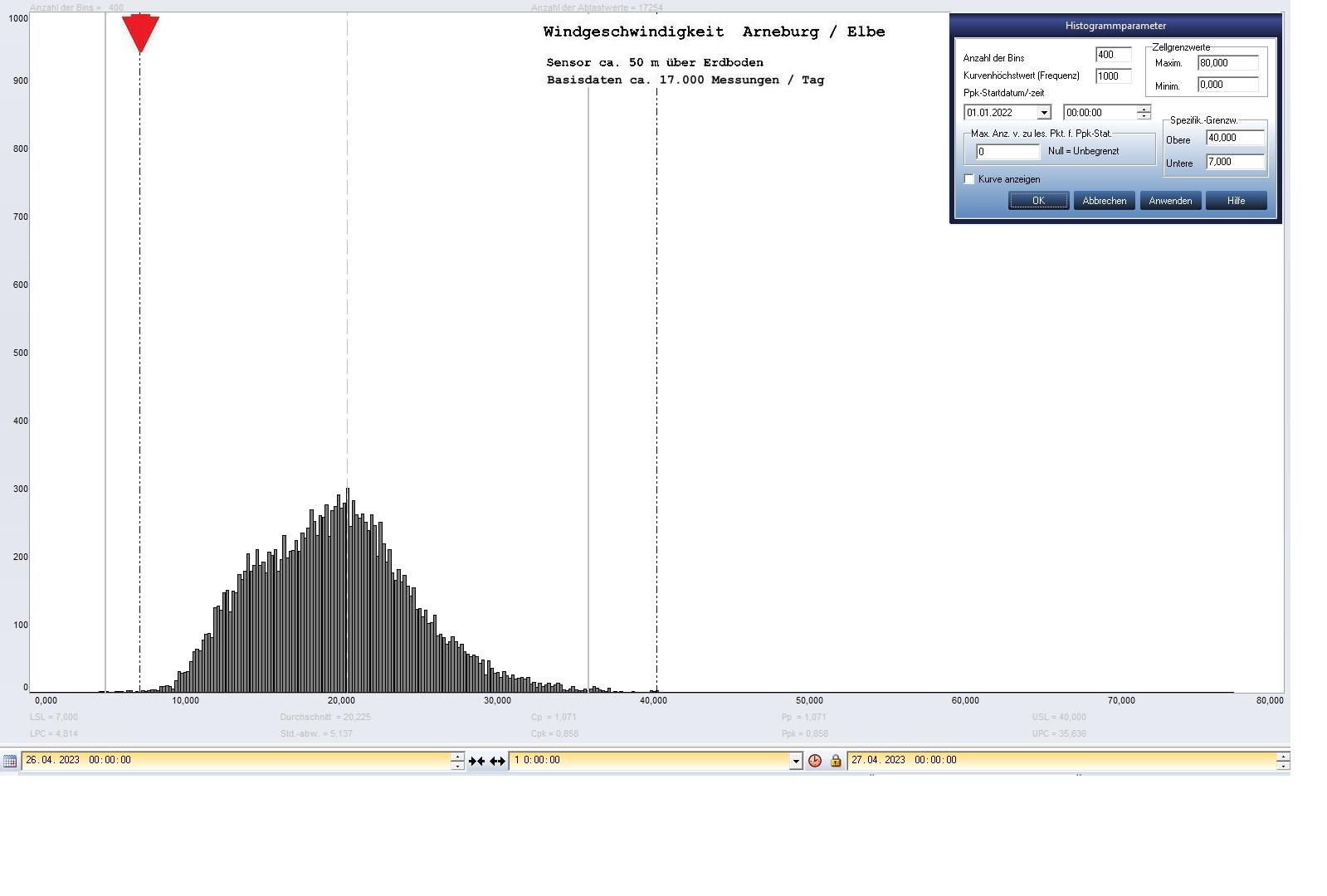
Task: Click the red triangle marker on histogram
Action: (140, 33)
